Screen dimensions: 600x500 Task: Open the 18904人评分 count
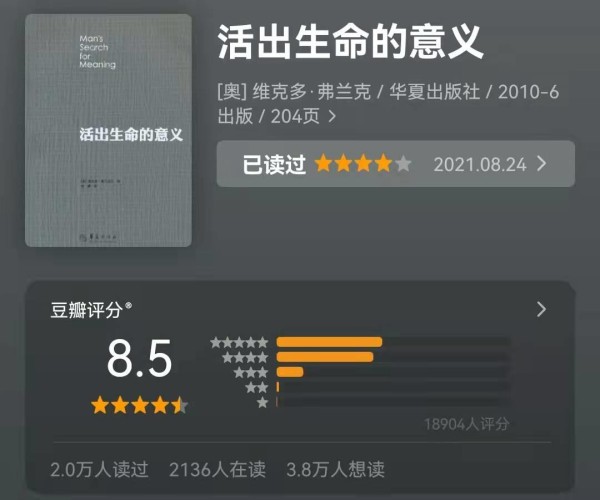pyautogui.click(x=467, y=424)
